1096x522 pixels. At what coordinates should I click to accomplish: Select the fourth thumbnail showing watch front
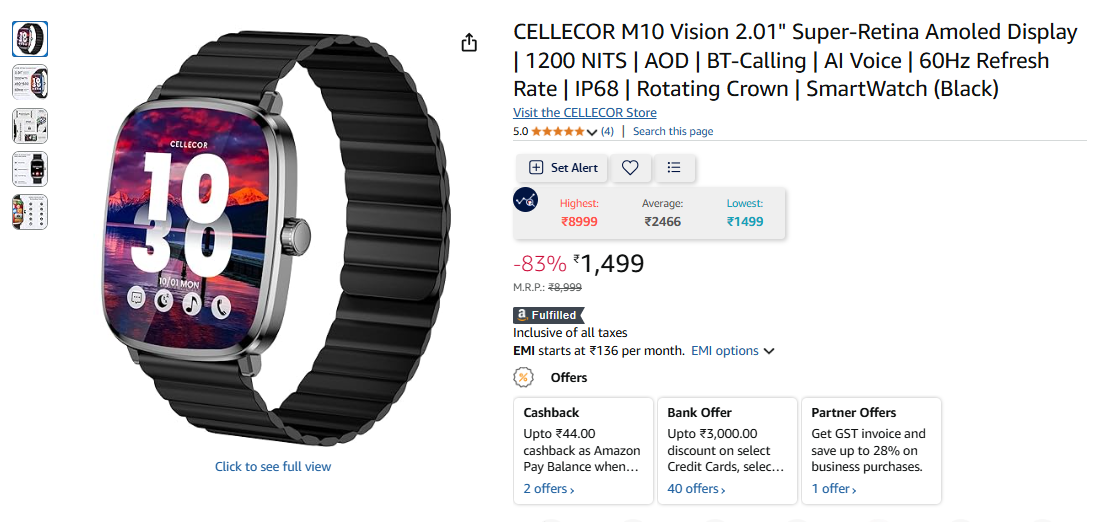pyautogui.click(x=30, y=169)
